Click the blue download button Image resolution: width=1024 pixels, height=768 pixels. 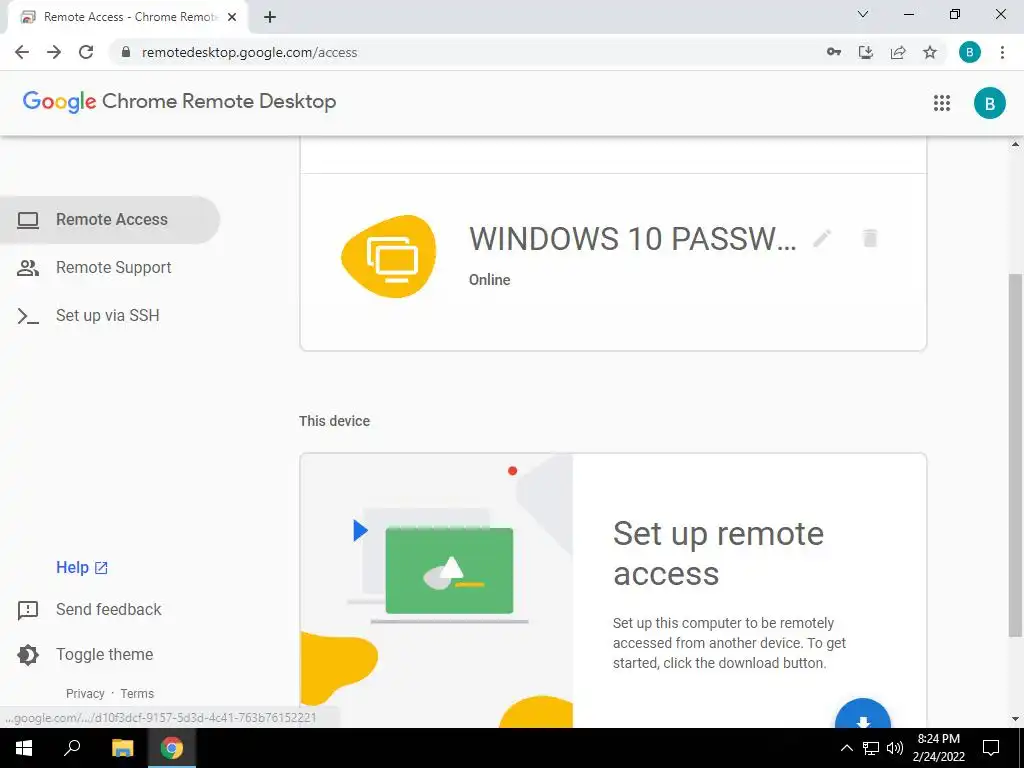pyautogui.click(x=863, y=715)
